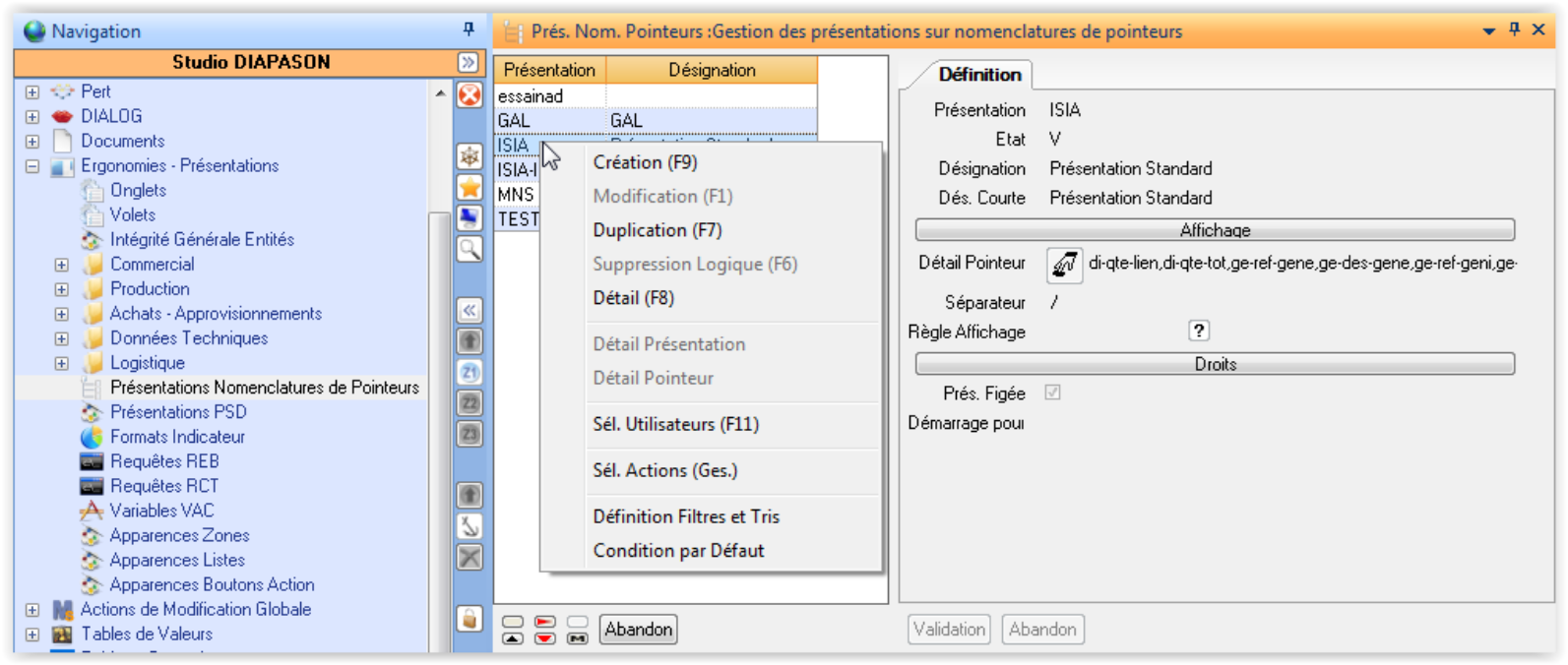Click the magnifying glass search icon
The image size is (1568, 665).
[470, 249]
